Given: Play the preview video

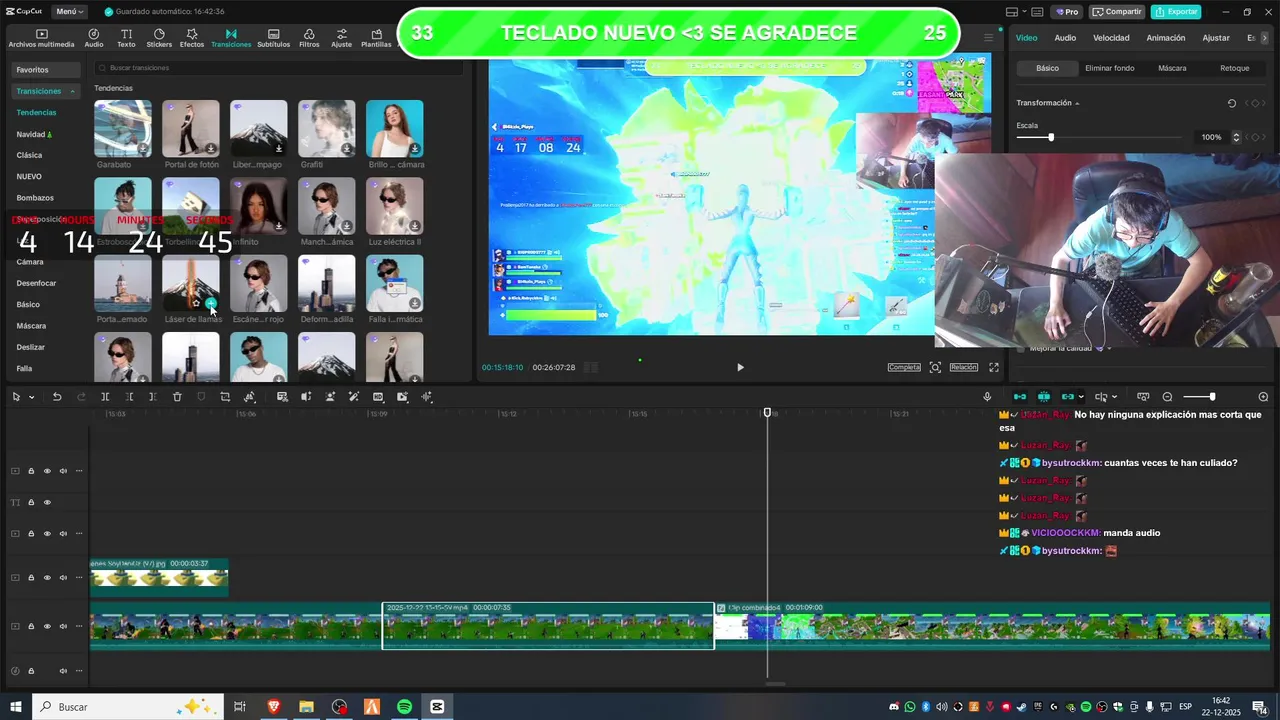Looking at the screenshot, I should click(740, 367).
